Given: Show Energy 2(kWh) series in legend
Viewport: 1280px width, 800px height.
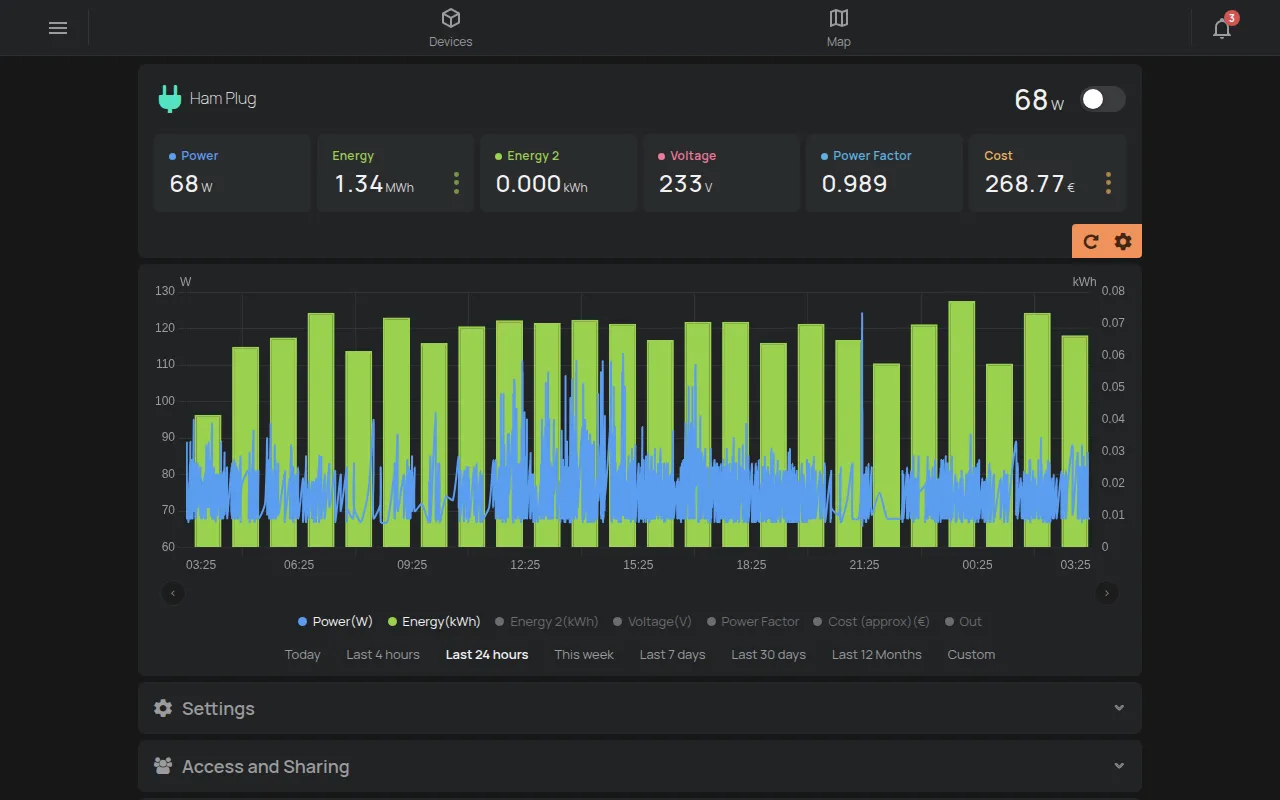Looking at the screenshot, I should click(x=547, y=621).
